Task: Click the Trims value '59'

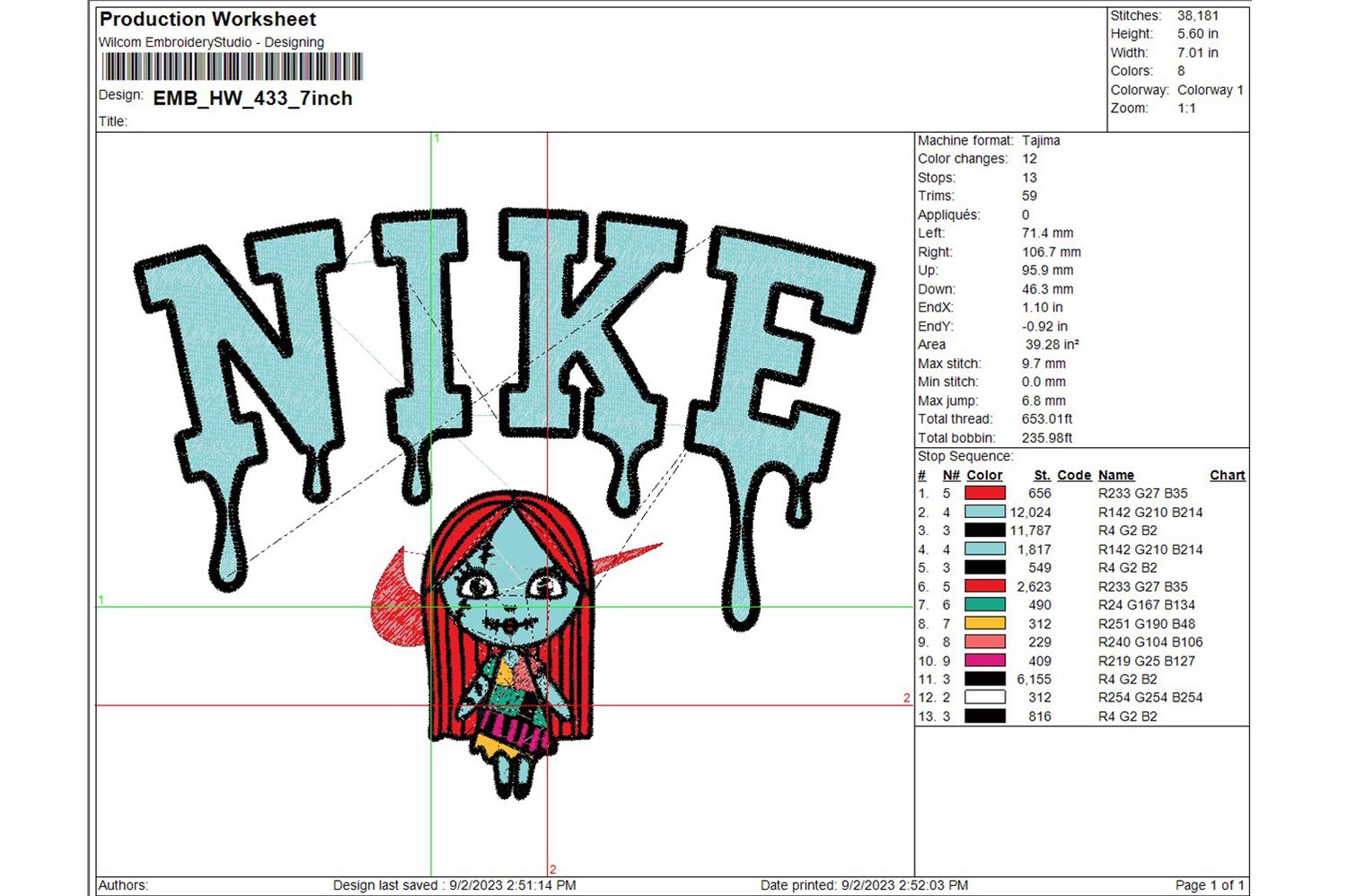Action: (x=1029, y=196)
